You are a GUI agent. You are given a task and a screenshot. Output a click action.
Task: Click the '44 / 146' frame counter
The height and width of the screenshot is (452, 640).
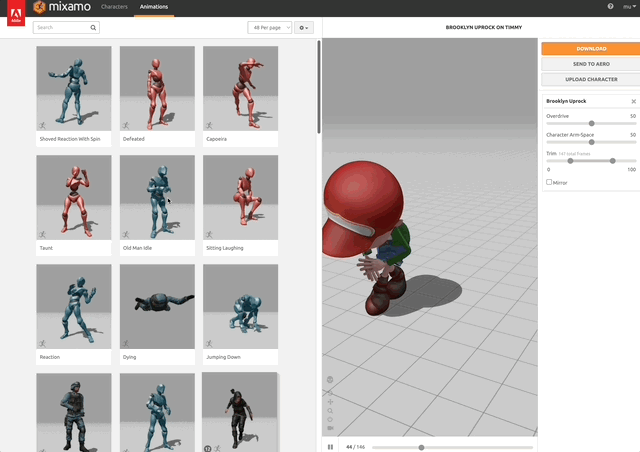(356, 447)
